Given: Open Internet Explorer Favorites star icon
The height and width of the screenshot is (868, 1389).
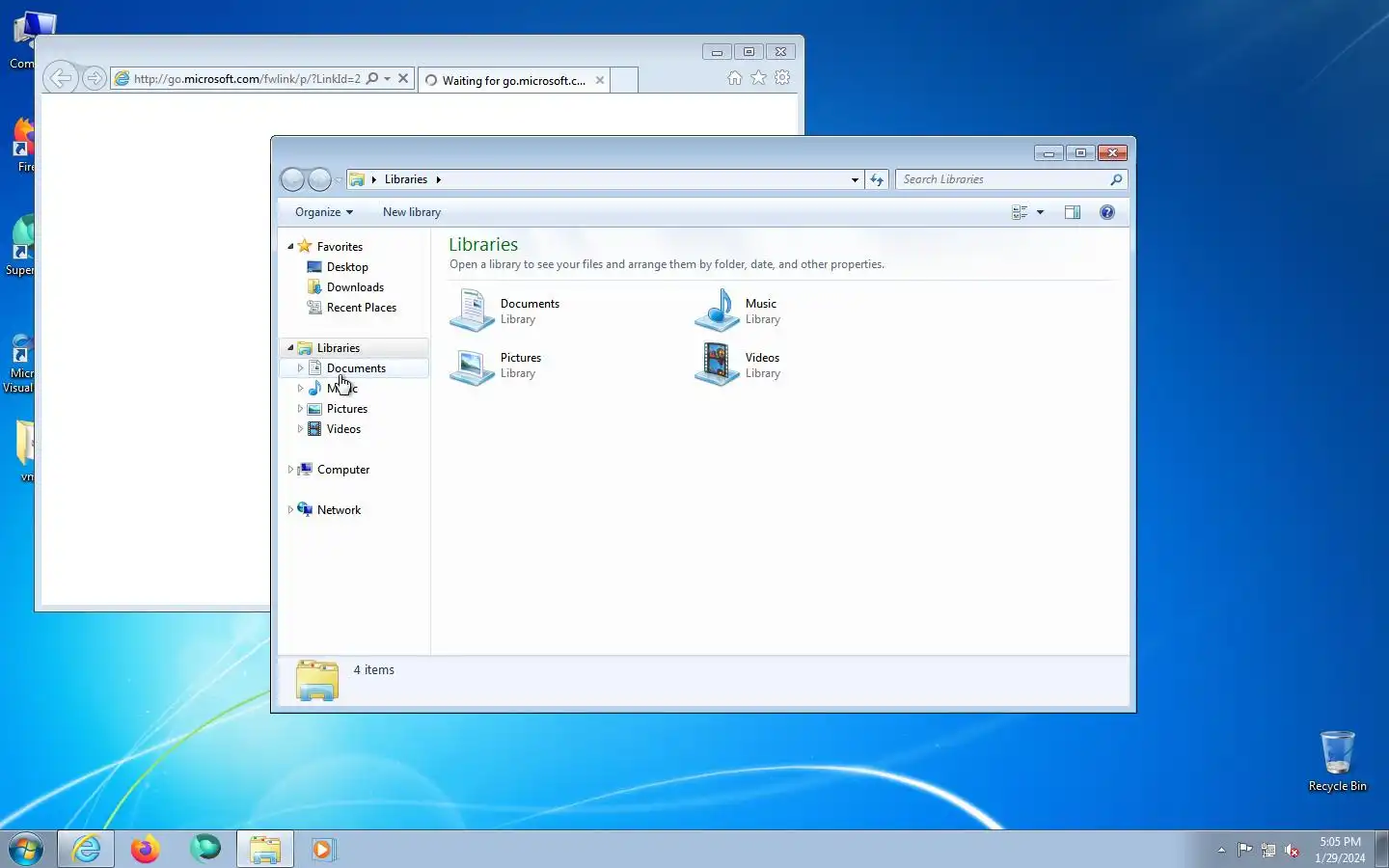Looking at the screenshot, I should pos(759,78).
